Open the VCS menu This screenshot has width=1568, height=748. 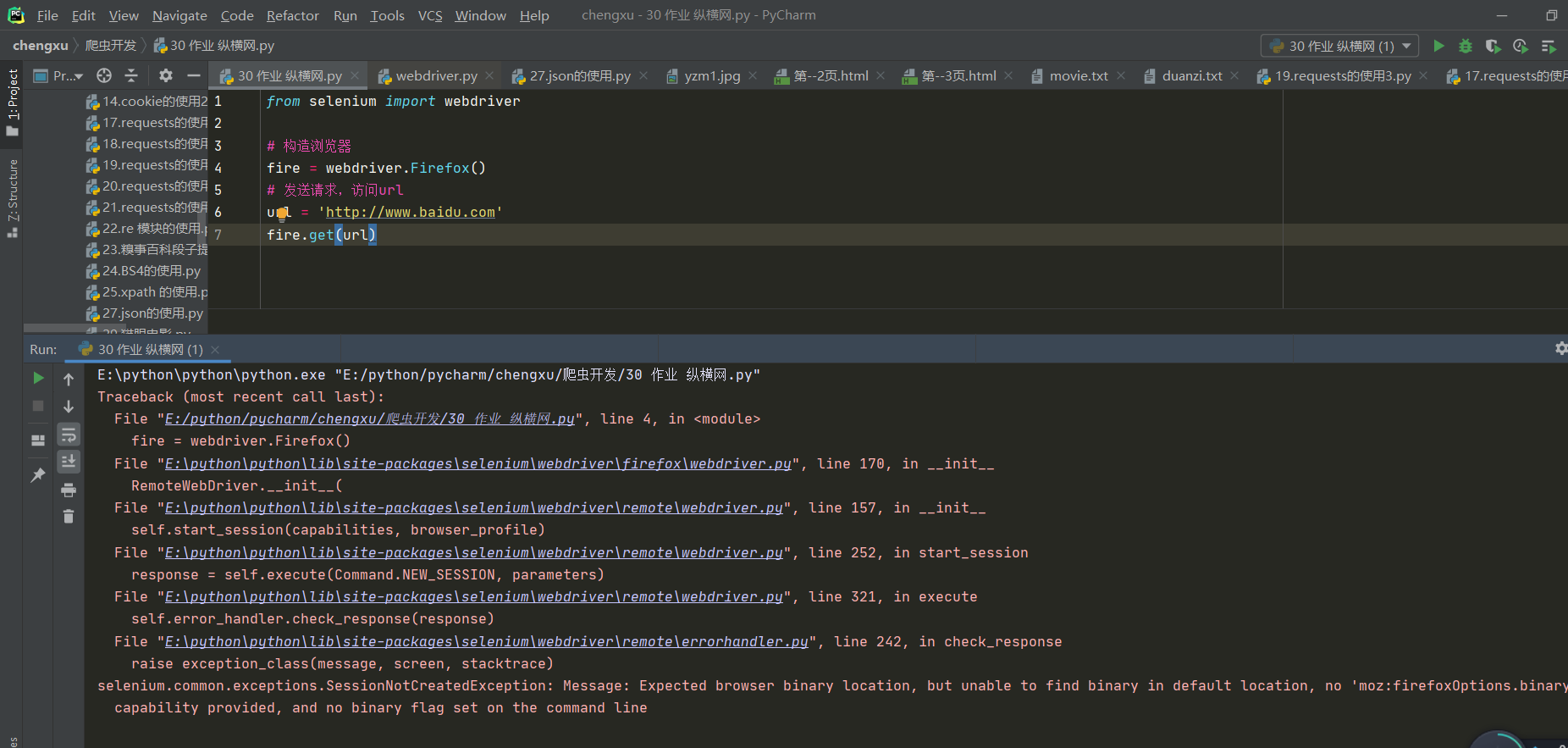pyautogui.click(x=430, y=15)
